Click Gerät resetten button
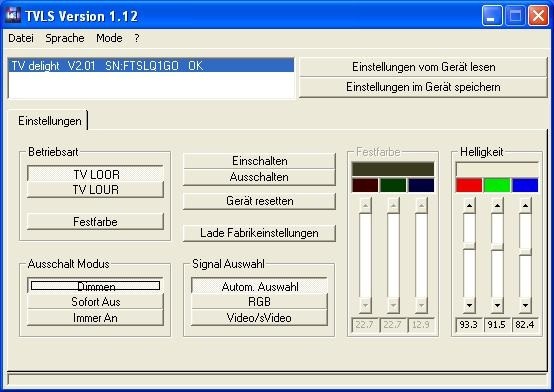Viewport: 554px width, 392px height. [x=259, y=201]
